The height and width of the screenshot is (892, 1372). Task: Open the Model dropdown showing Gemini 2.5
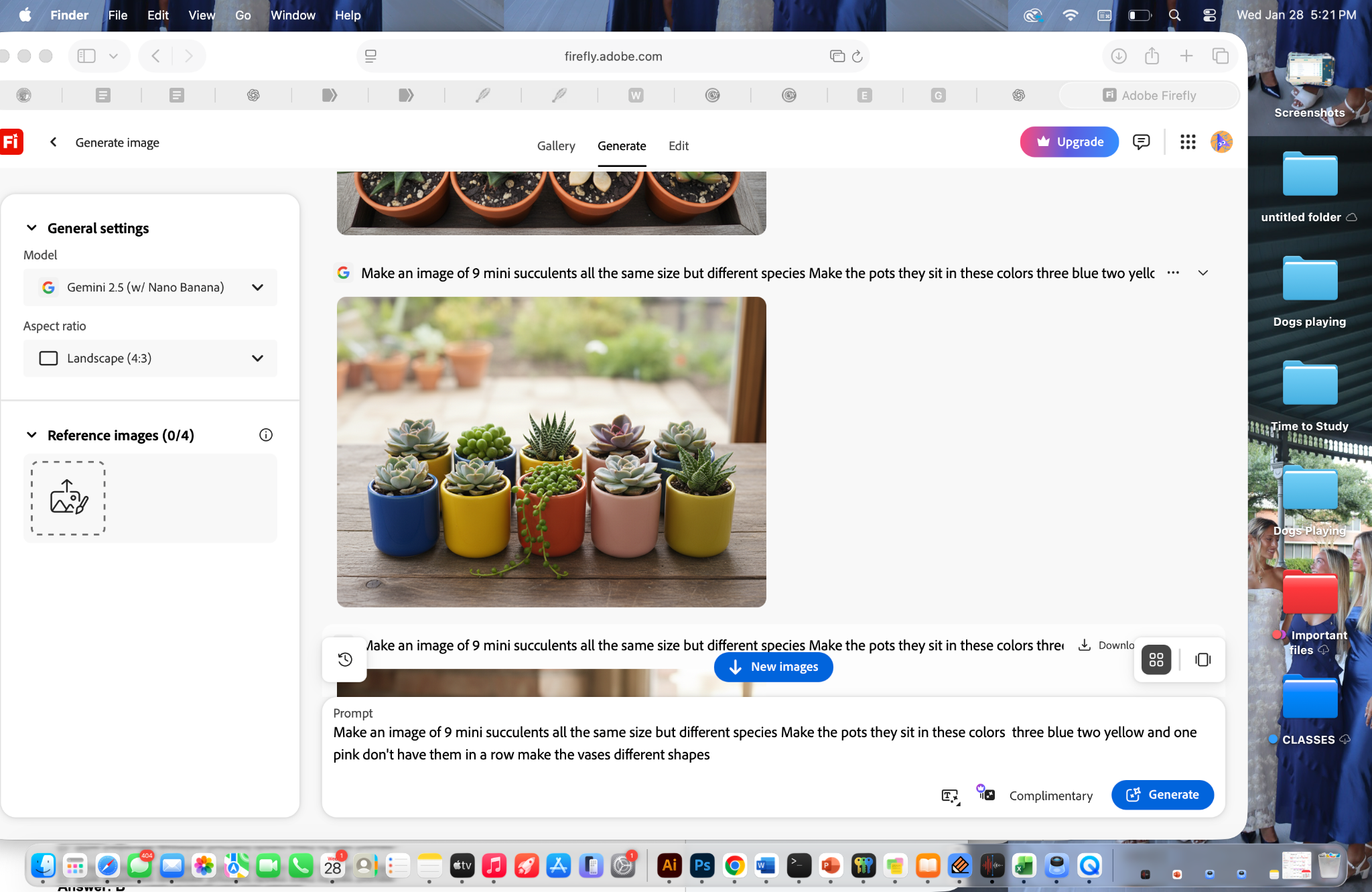[x=150, y=288]
